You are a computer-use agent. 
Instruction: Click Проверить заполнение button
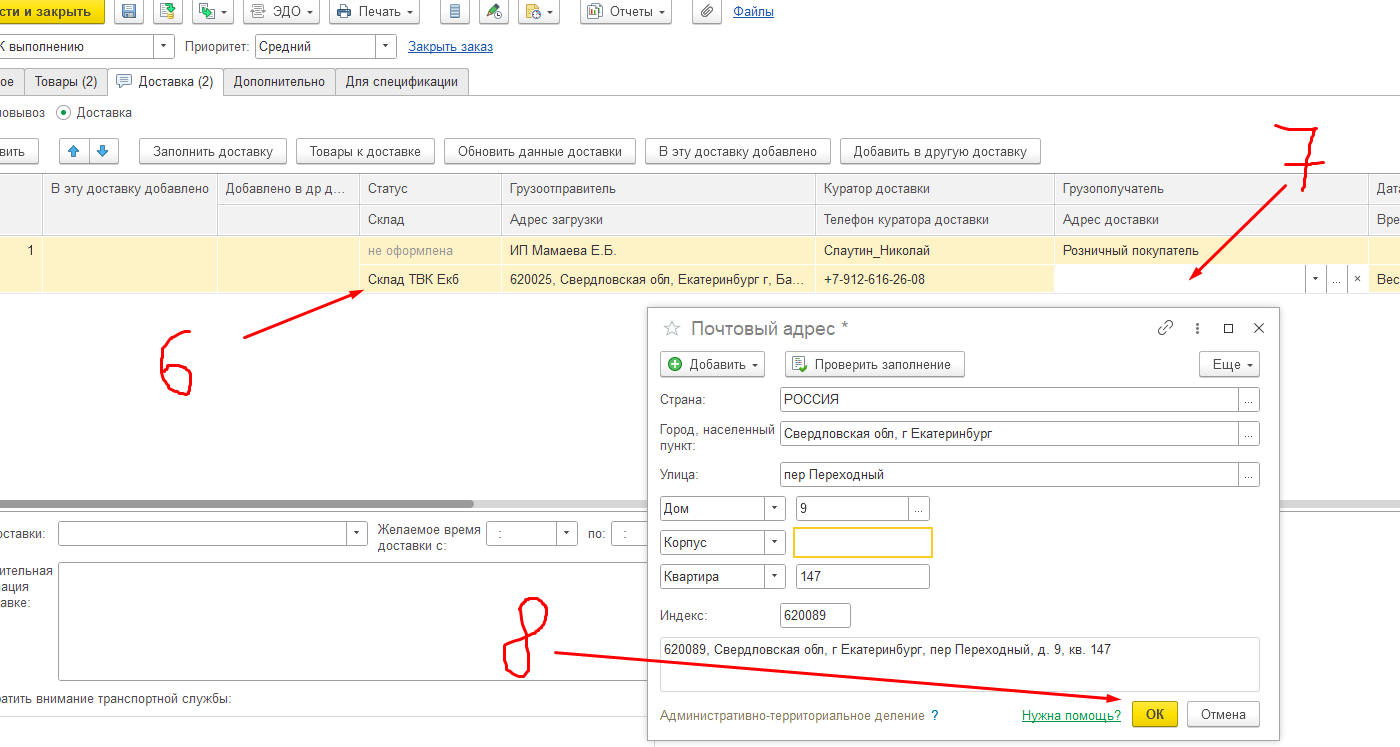(x=874, y=364)
